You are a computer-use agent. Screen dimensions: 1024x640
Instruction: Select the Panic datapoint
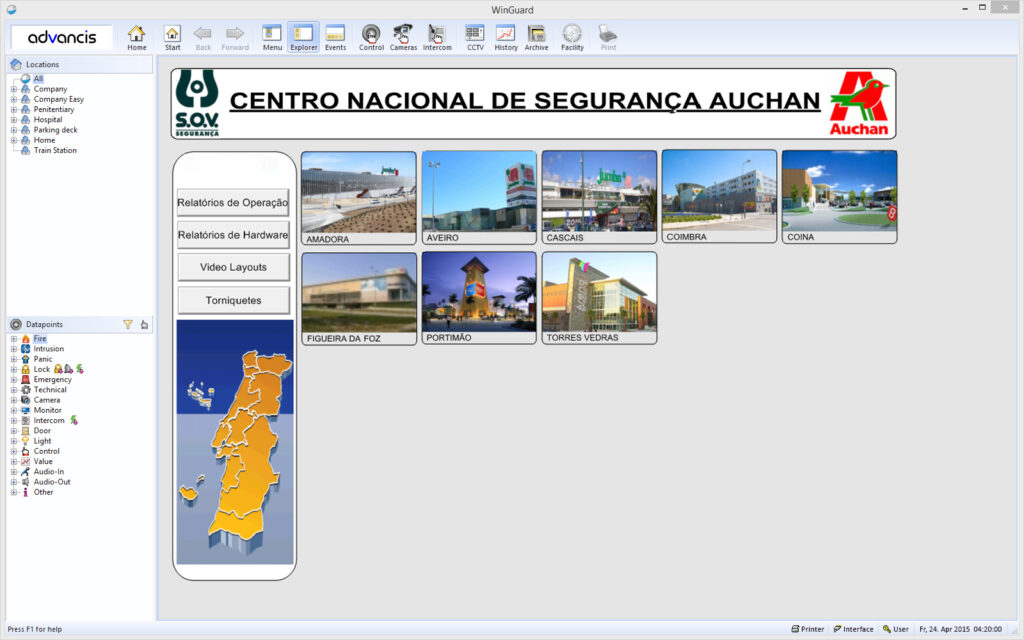[43, 359]
